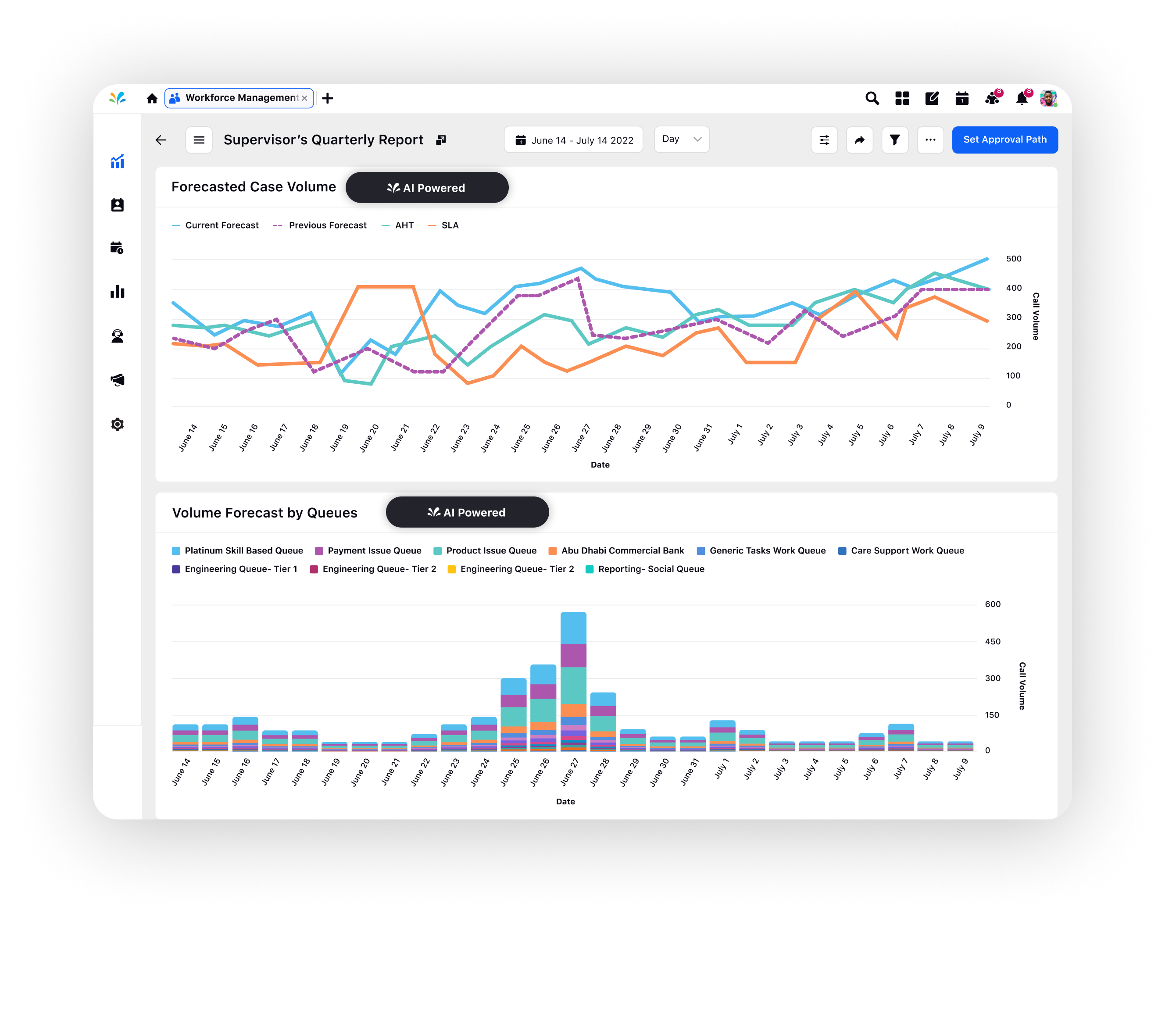This screenshot has width=1176, height=1014.
Task: Open the notifications bell icon
Action: (x=1022, y=98)
